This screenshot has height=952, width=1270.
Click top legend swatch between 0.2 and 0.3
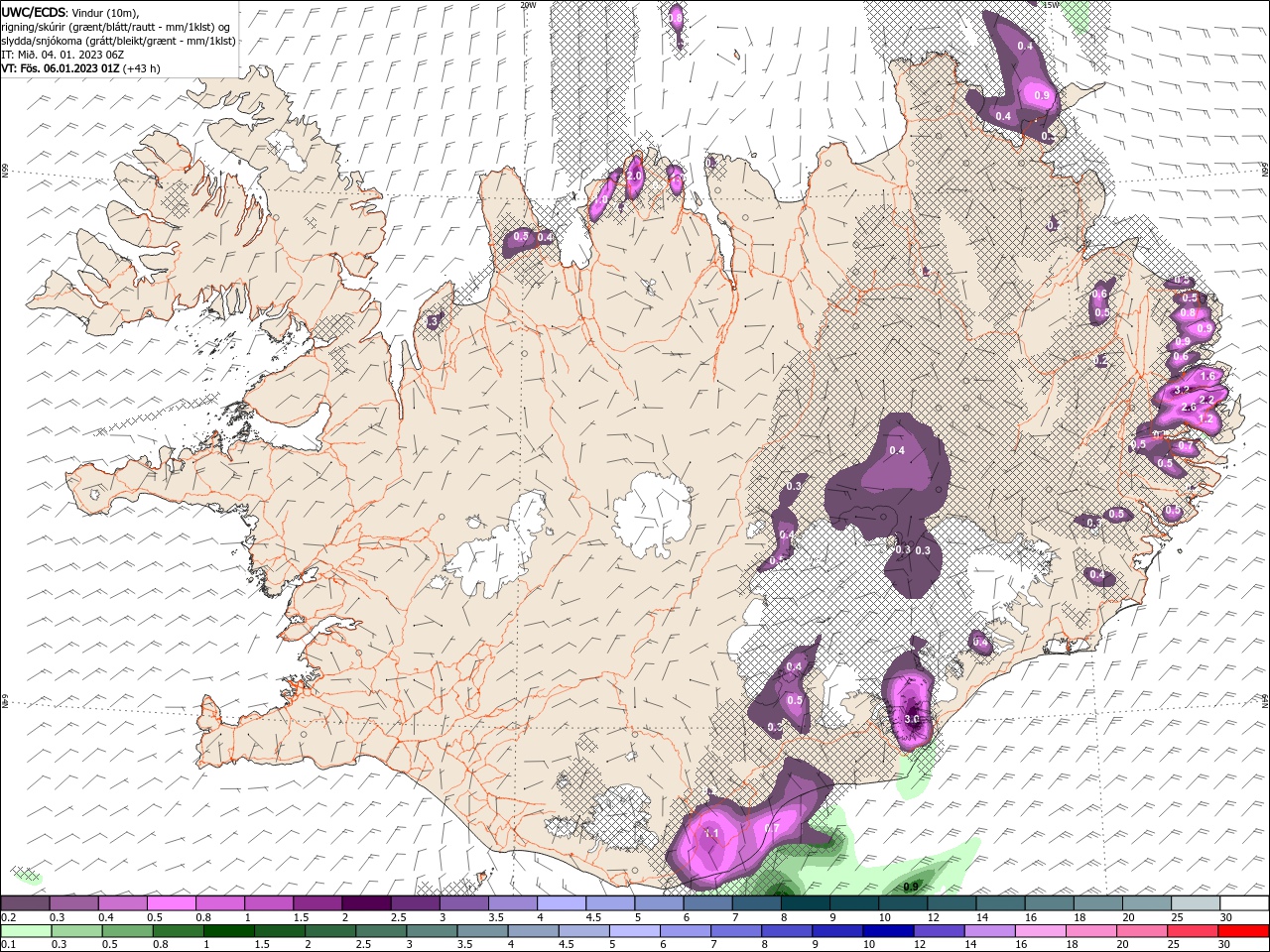25,903
